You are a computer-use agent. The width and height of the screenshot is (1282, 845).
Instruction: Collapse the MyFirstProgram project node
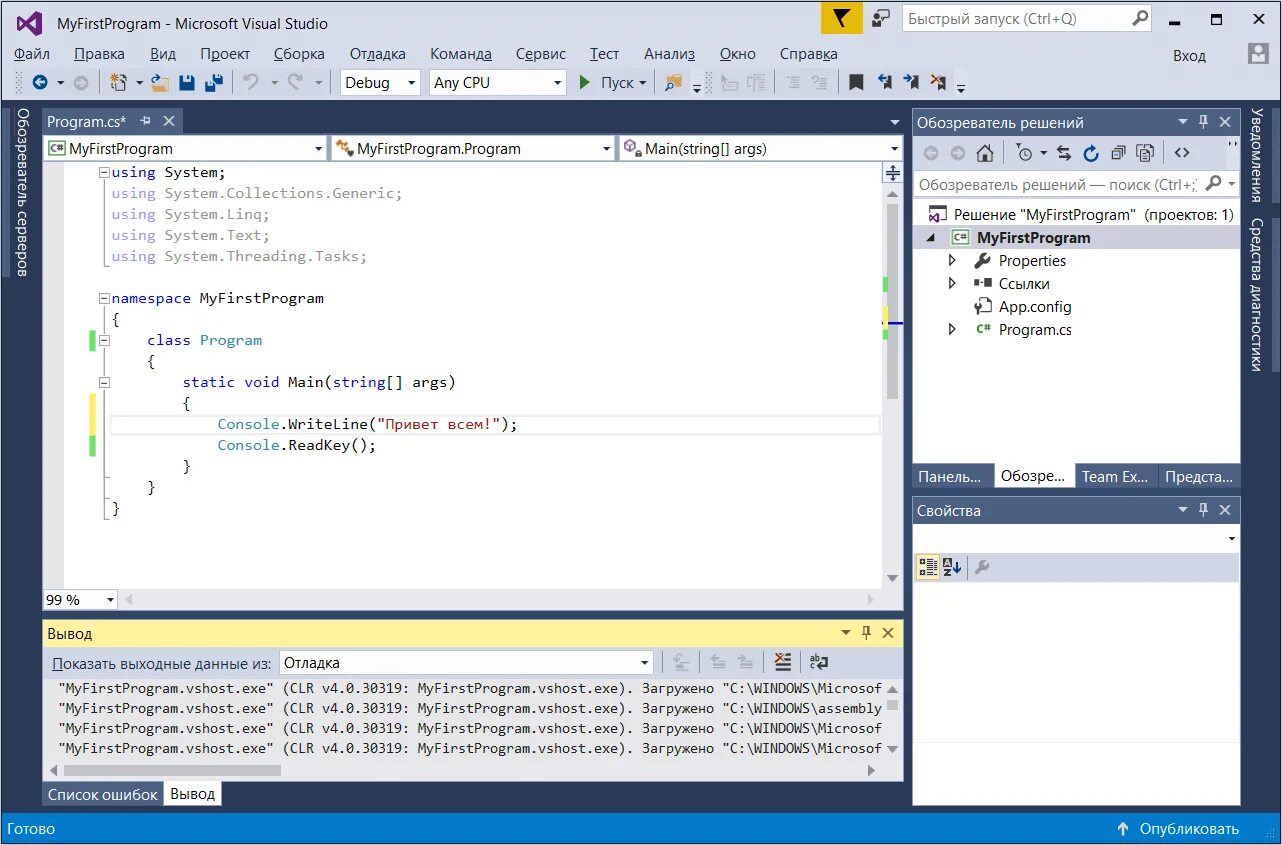[932, 238]
